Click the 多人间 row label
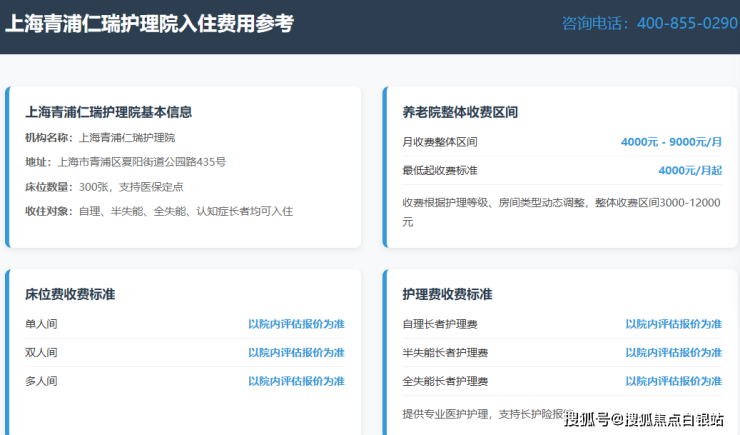This screenshot has width=740, height=435. (41, 381)
